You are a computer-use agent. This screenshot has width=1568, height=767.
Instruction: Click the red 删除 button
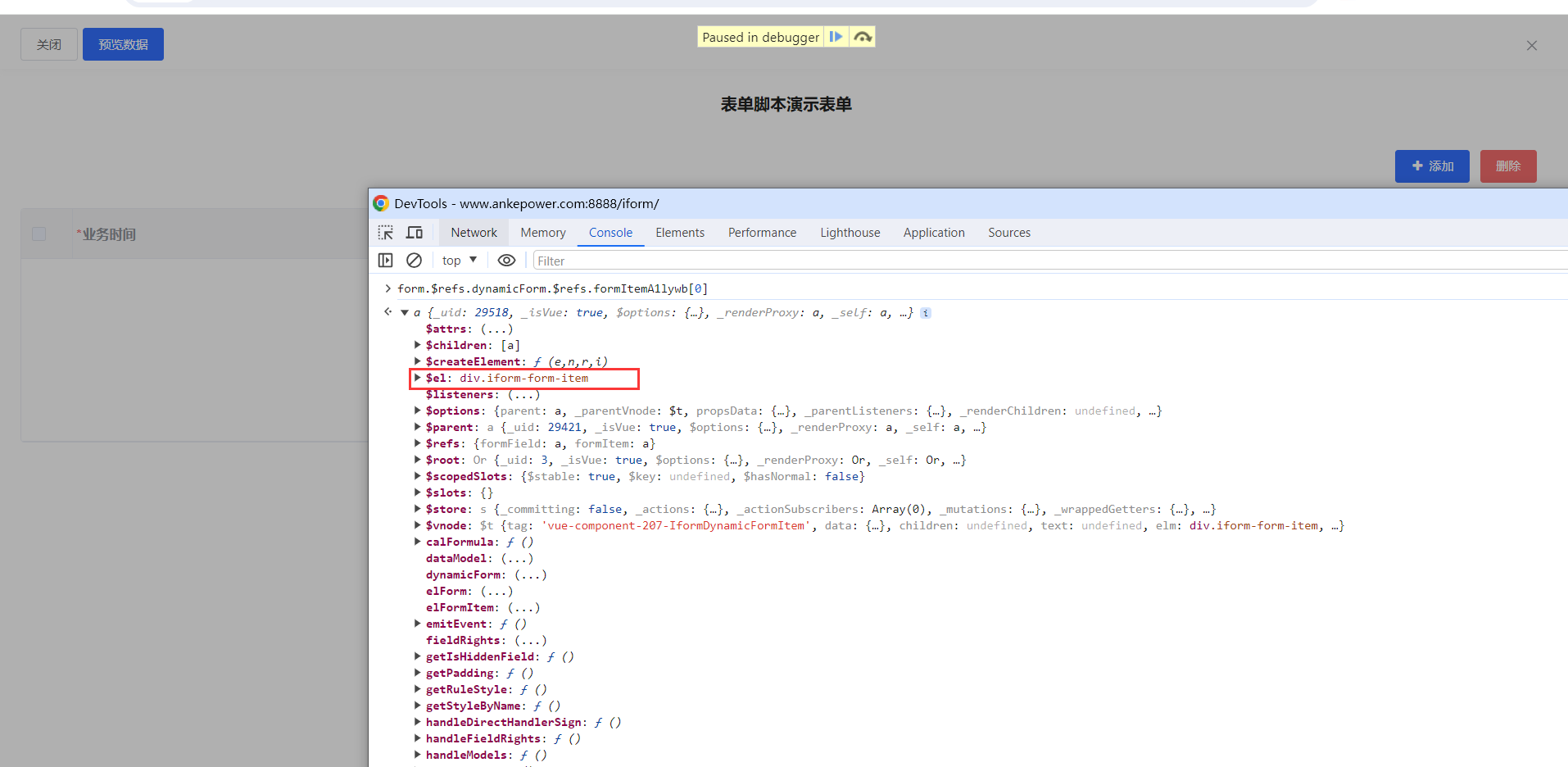[1507, 166]
